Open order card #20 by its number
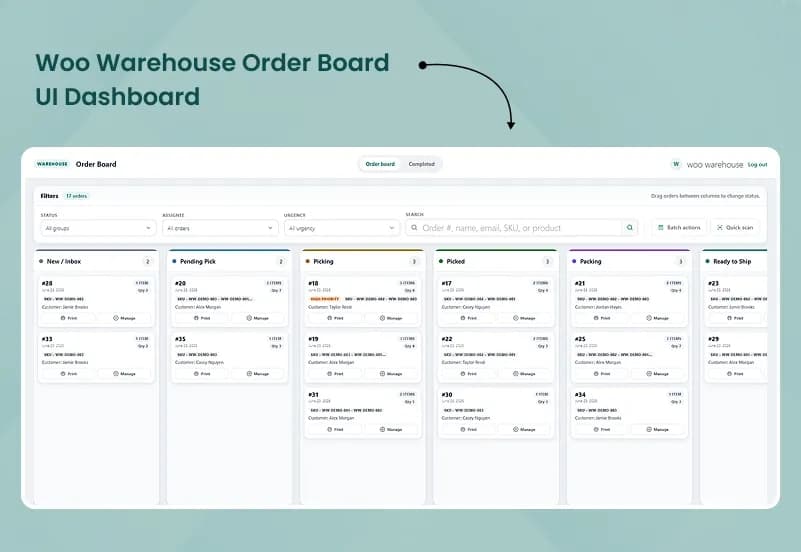 (x=180, y=283)
